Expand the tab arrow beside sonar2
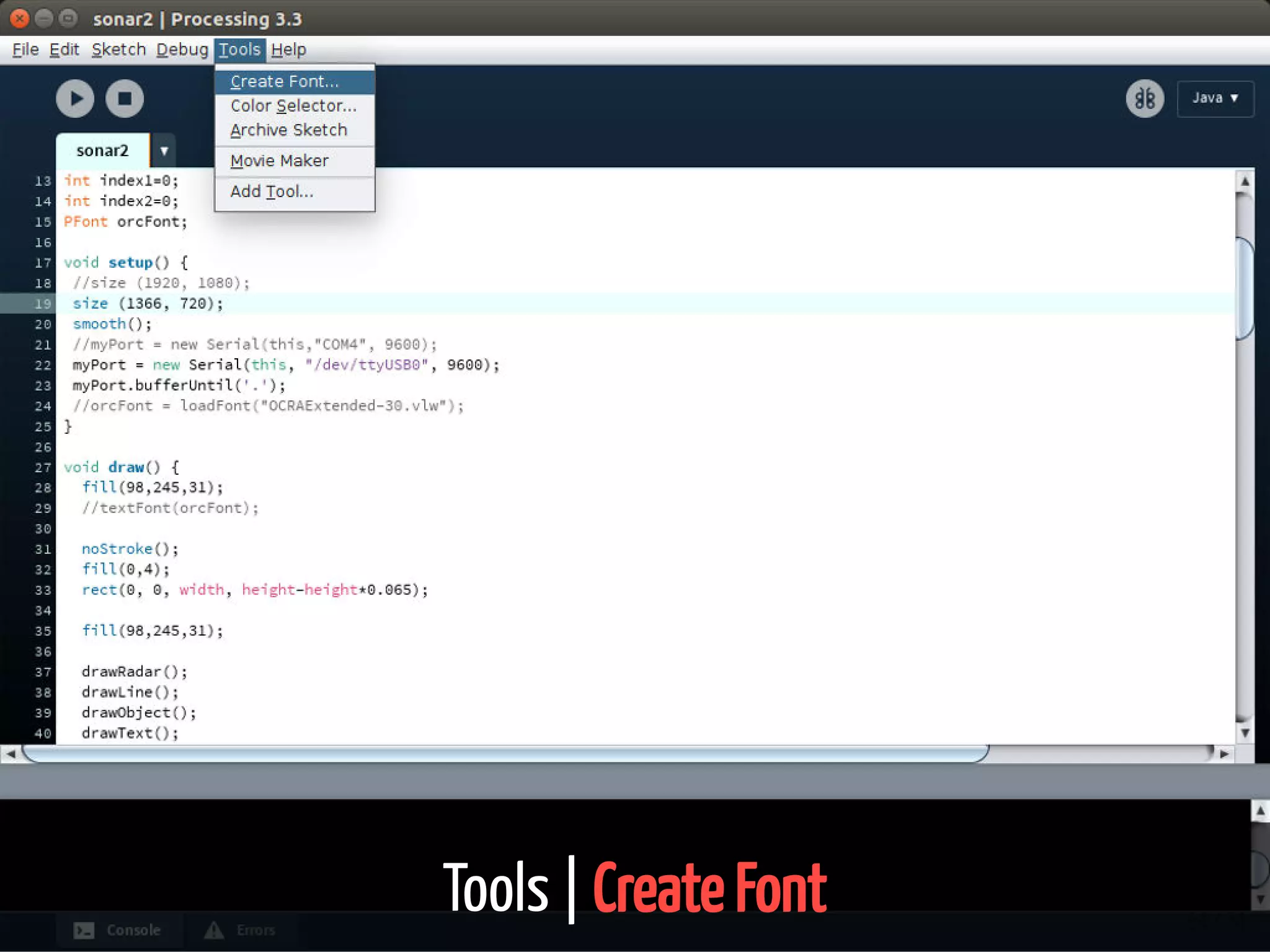Viewport: 1270px width, 952px height. (x=164, y=151)
